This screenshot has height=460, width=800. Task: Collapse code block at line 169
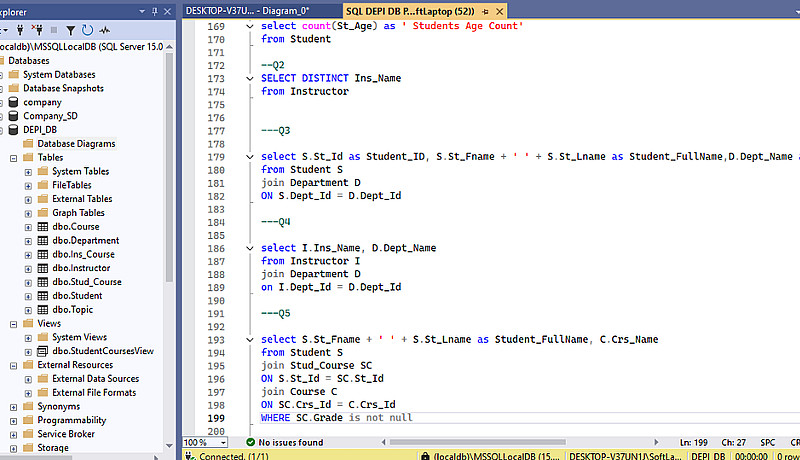click(x=249, y=26)
